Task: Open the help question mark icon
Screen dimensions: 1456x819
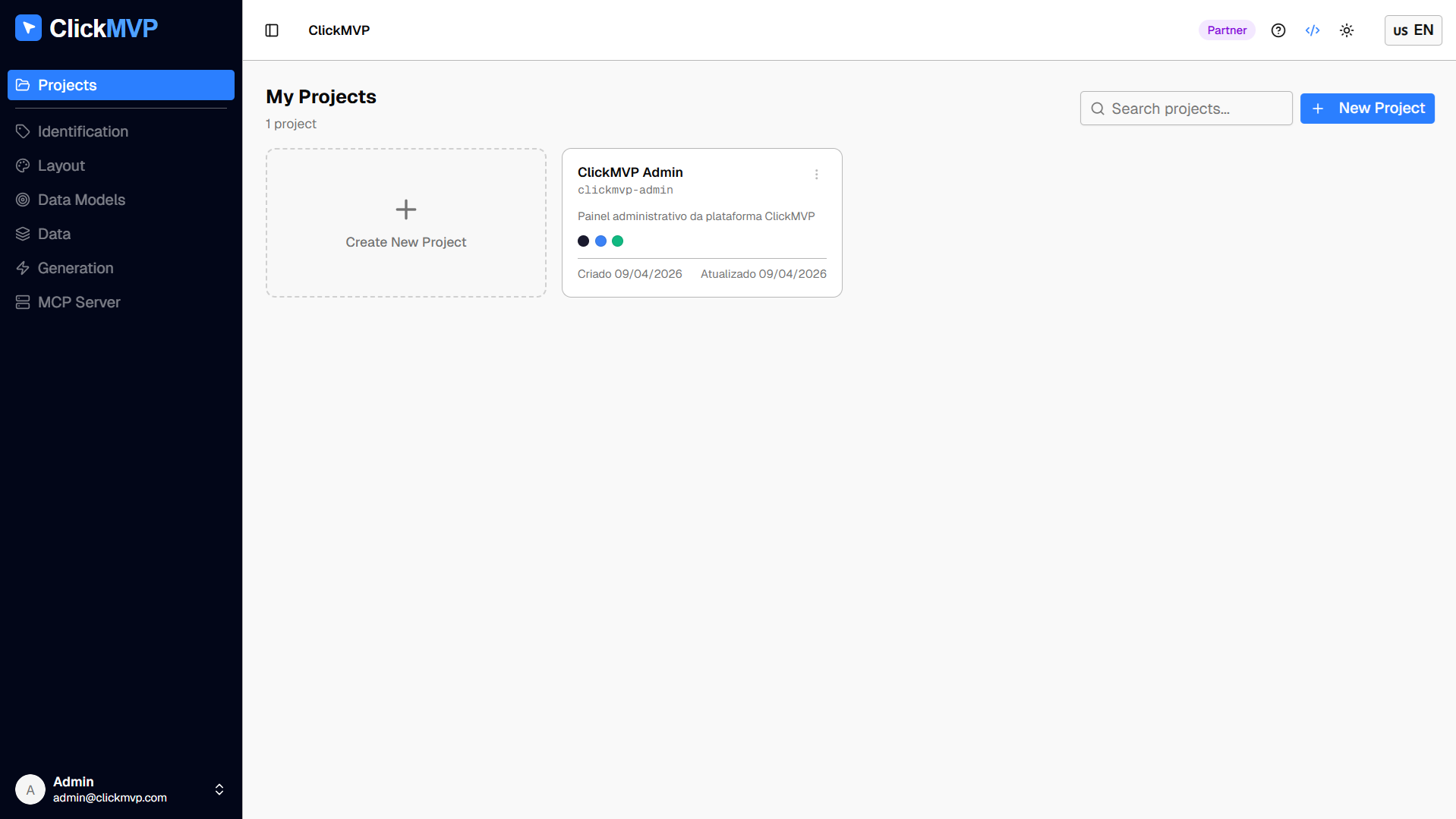Action: click(1278, 30)
